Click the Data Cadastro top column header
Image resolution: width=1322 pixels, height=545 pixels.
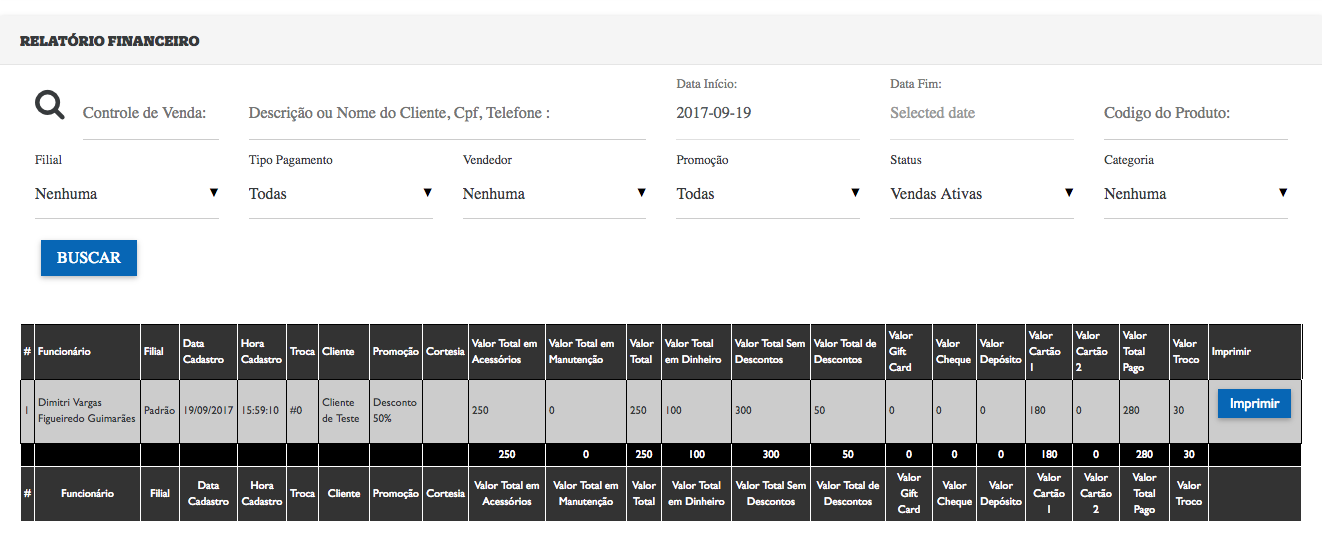click(209, 352)
